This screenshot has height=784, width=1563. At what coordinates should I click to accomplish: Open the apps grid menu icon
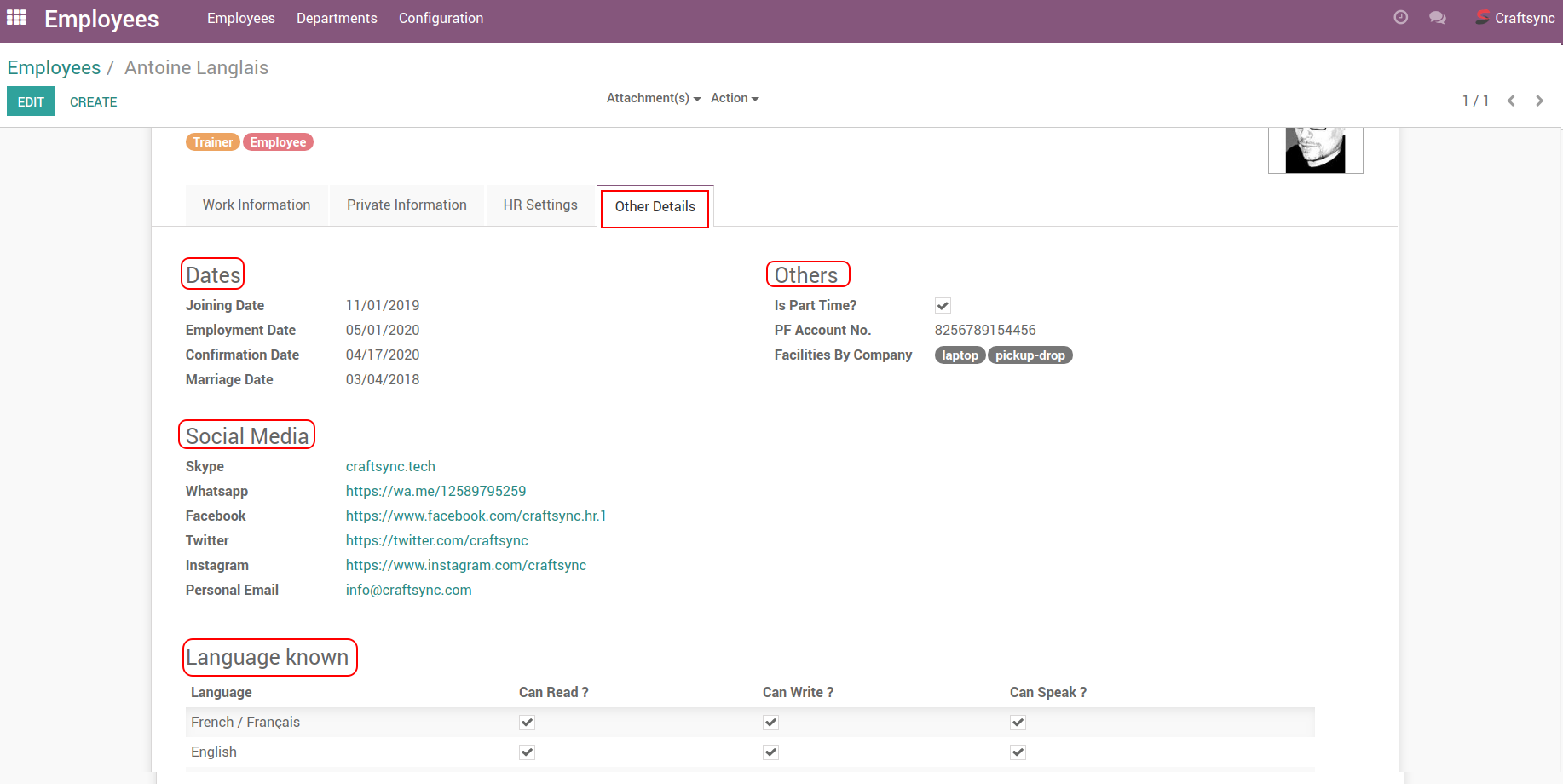17,18
